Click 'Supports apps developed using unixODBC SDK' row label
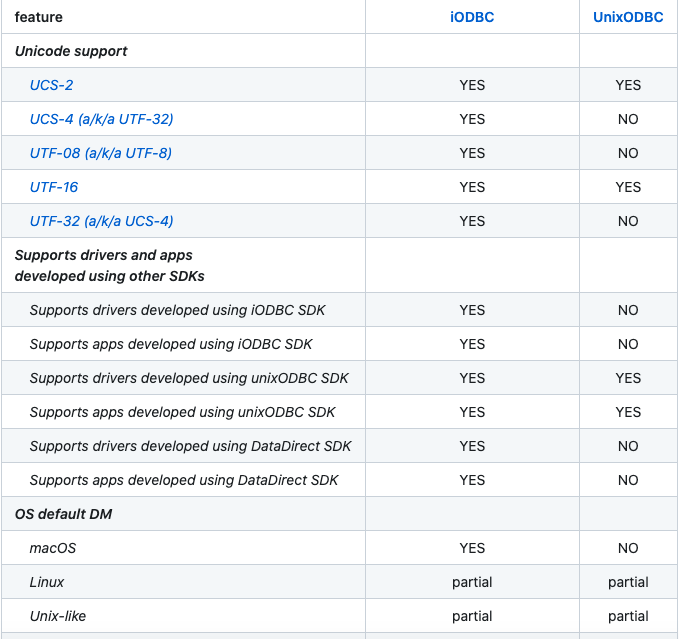The height and width of the screenshot is (639, 679). [182, 412]
